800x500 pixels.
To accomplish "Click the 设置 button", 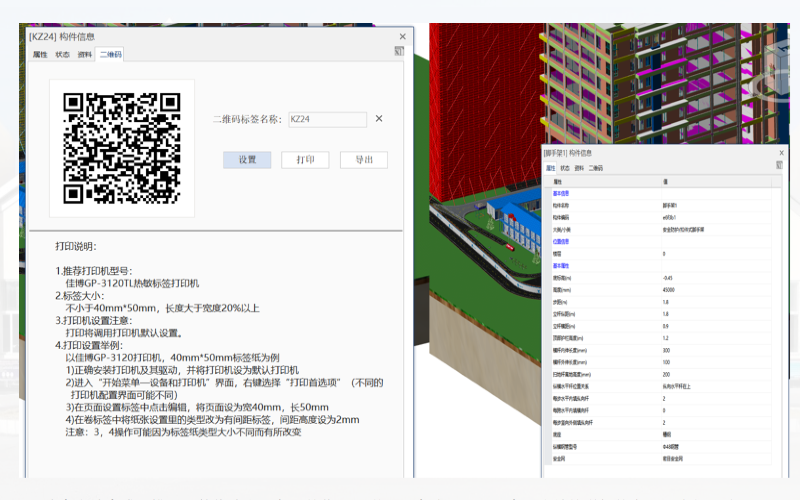I will click(247, 160).
